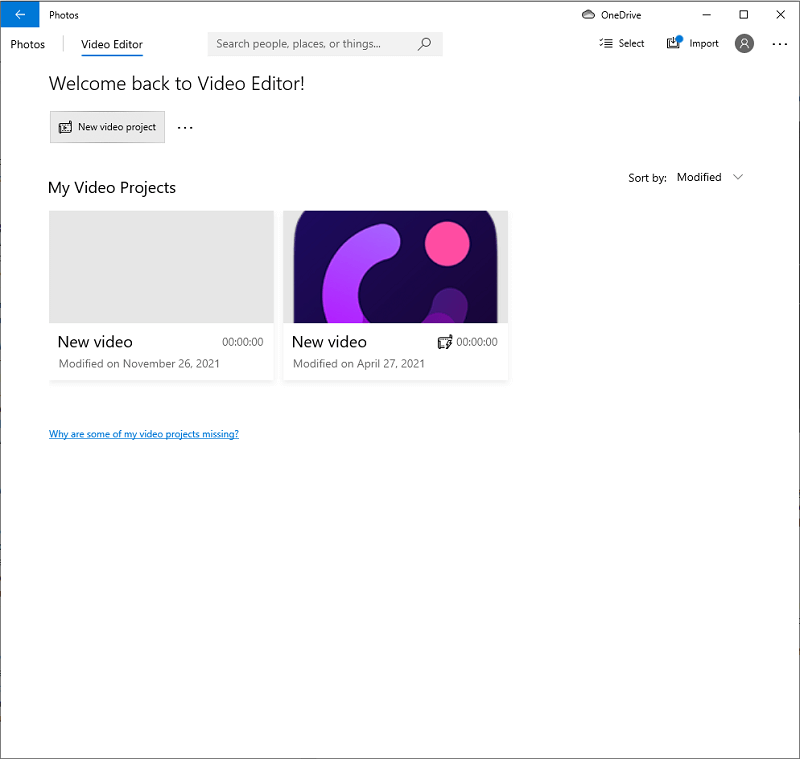Click the Select button label
This screenshot has width=800, height=759.
pos(631,43)
